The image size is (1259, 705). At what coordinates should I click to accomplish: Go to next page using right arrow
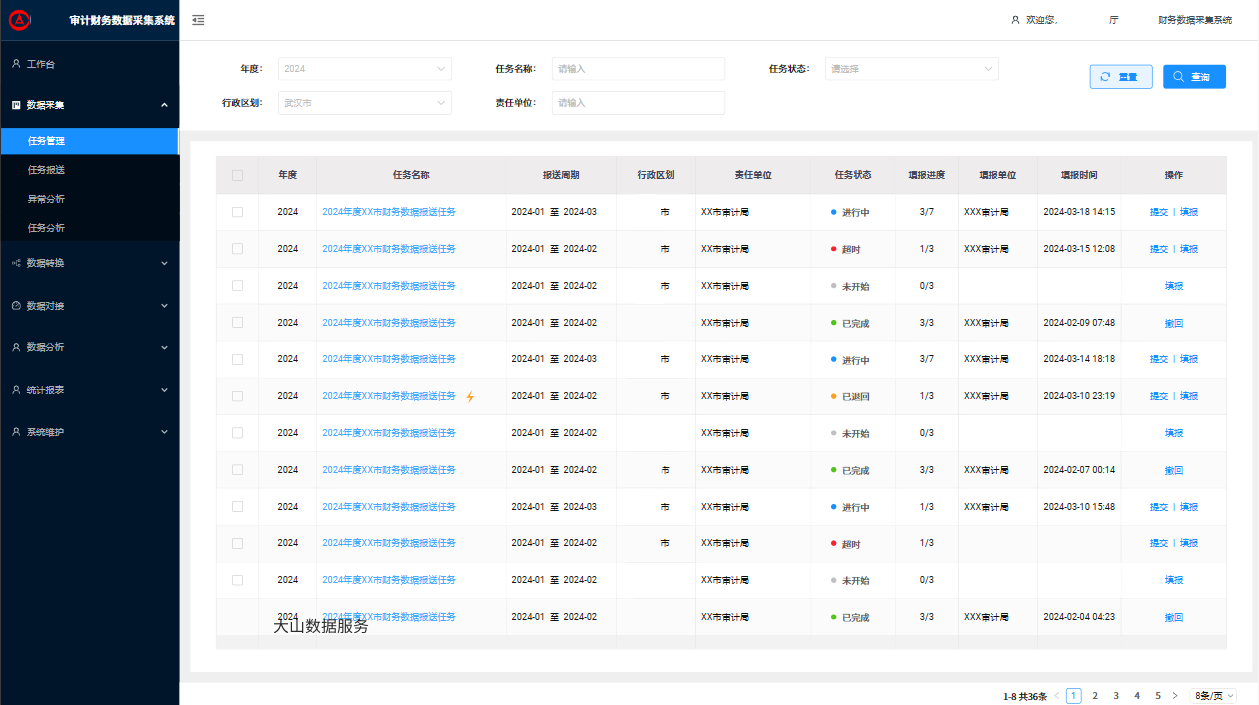coord(1174,696)
